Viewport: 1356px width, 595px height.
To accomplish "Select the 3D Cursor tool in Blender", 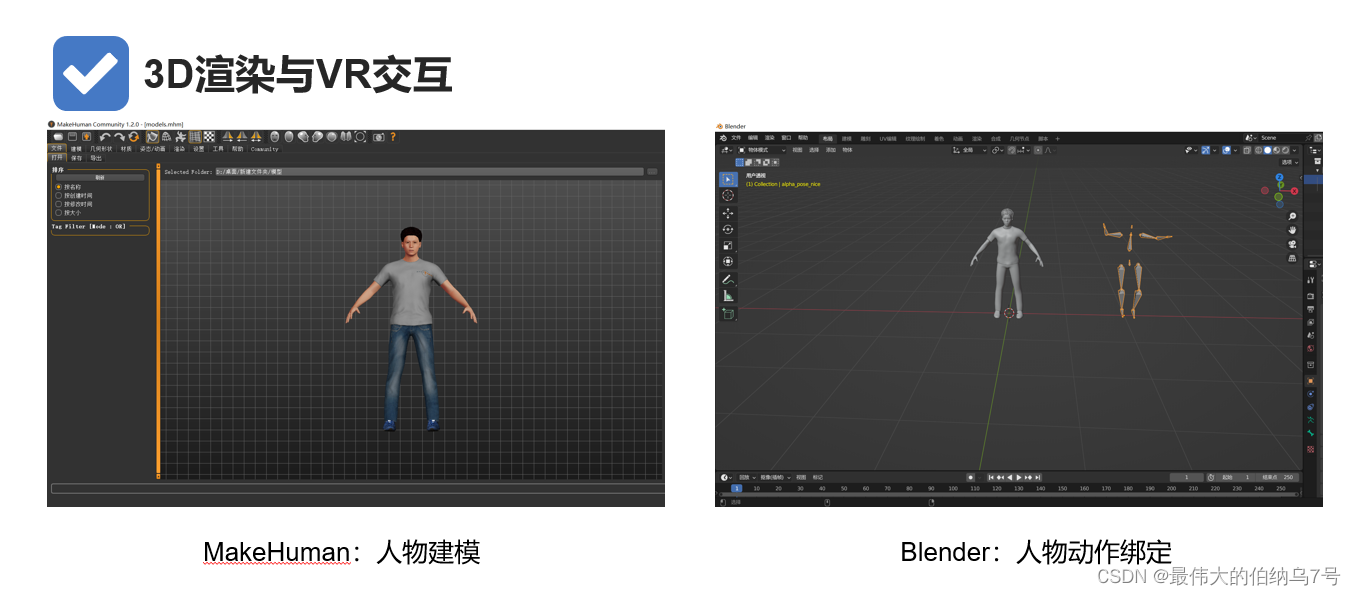I will pyautogui.click(x=727, y=195).
